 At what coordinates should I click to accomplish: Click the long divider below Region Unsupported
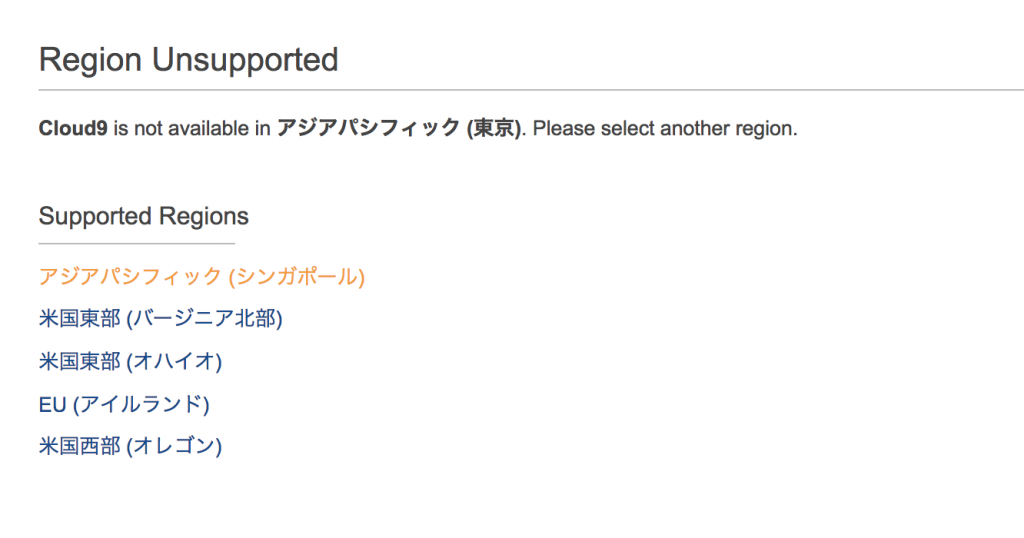point(531,90)
